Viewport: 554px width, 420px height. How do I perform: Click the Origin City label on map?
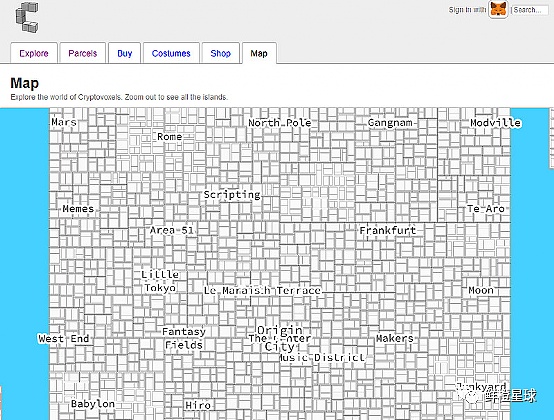click(x=279, y=338)
